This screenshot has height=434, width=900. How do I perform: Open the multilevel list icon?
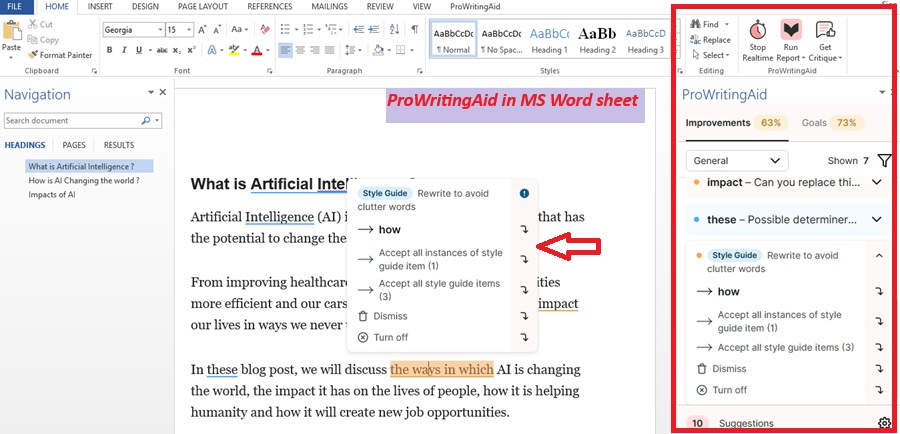pos(331,29)
